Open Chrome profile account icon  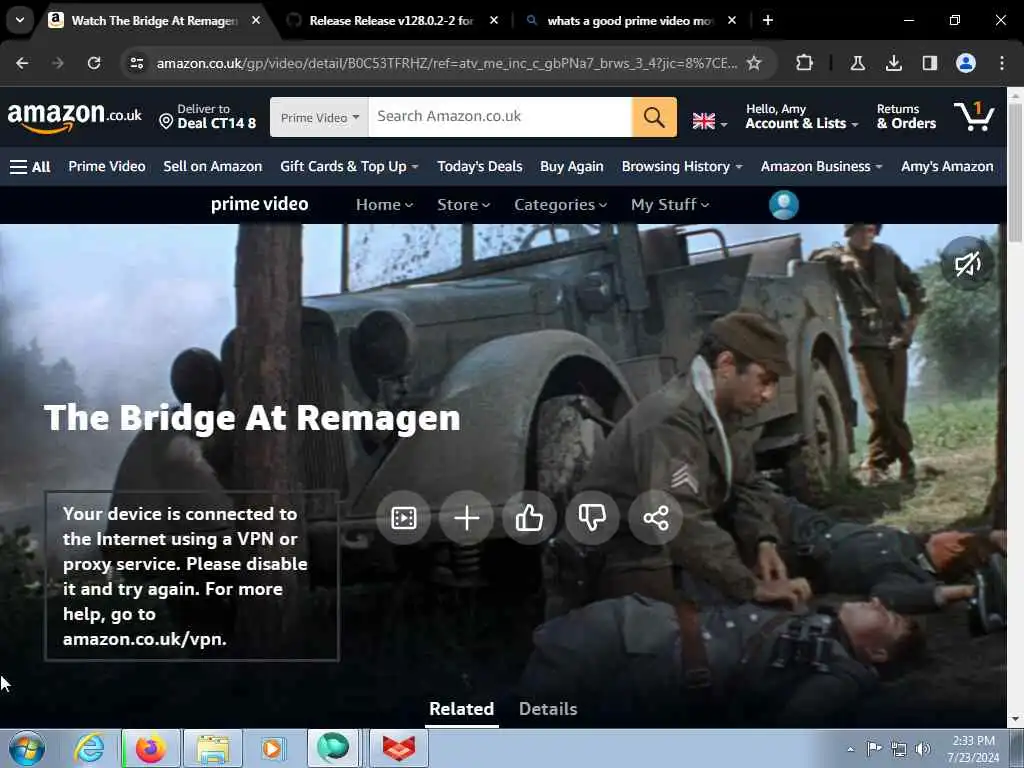(966, 63)
